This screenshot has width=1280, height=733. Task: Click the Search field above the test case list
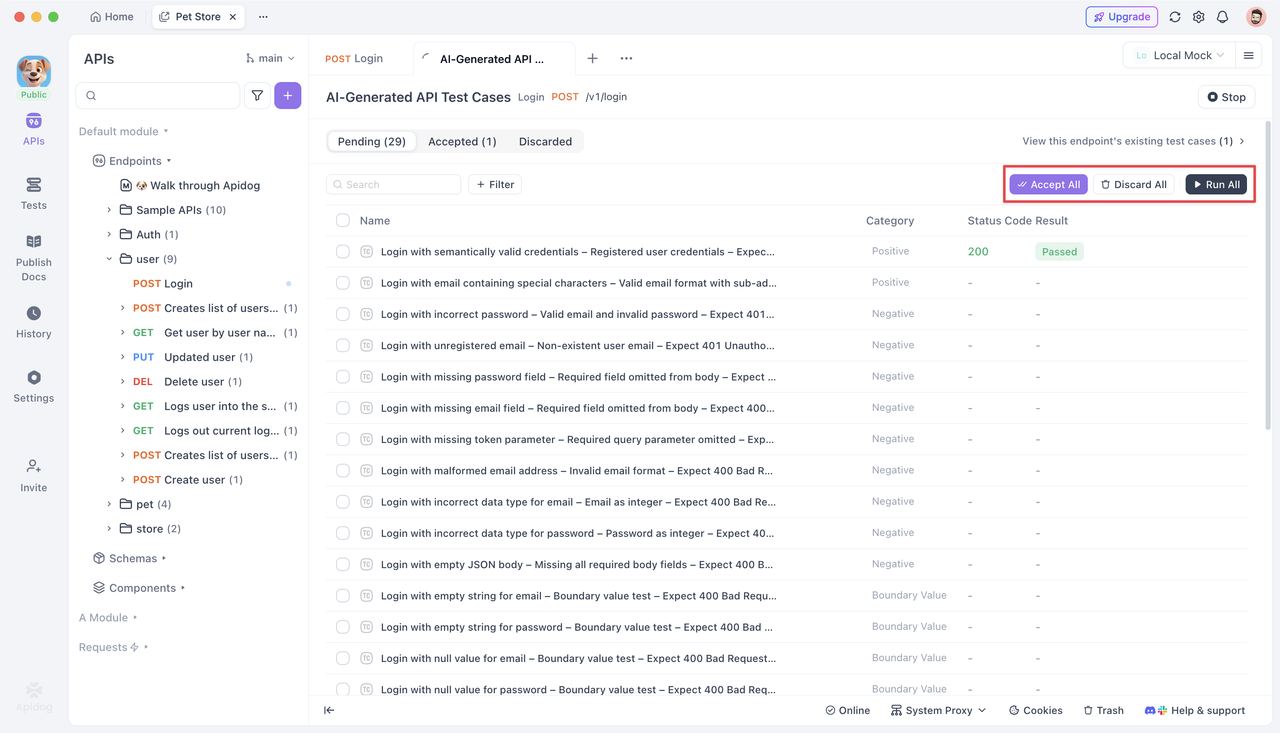click(393, 184)
